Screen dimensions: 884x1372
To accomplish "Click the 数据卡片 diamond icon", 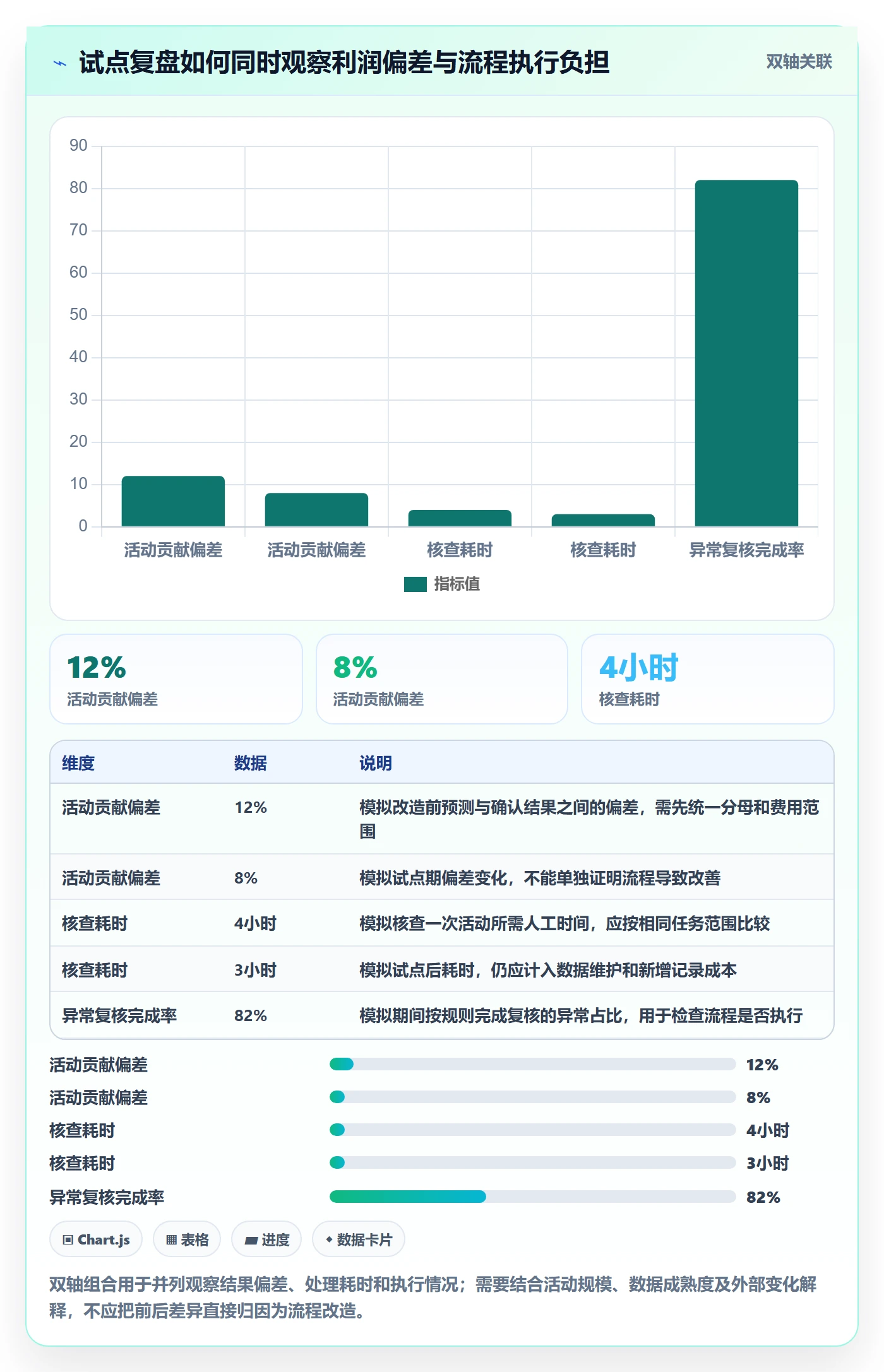I will pyautogui.click(x=329, y=1239).
